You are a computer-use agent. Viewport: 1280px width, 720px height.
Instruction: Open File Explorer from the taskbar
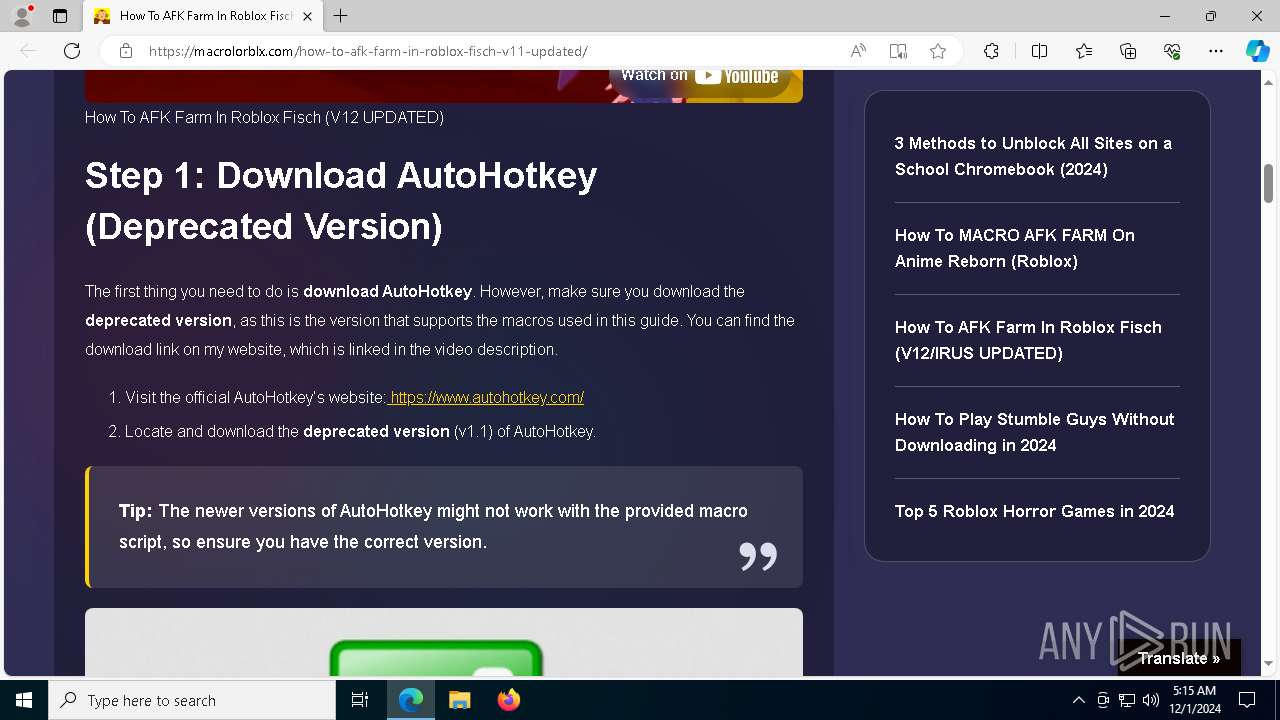tap(459, 700)
